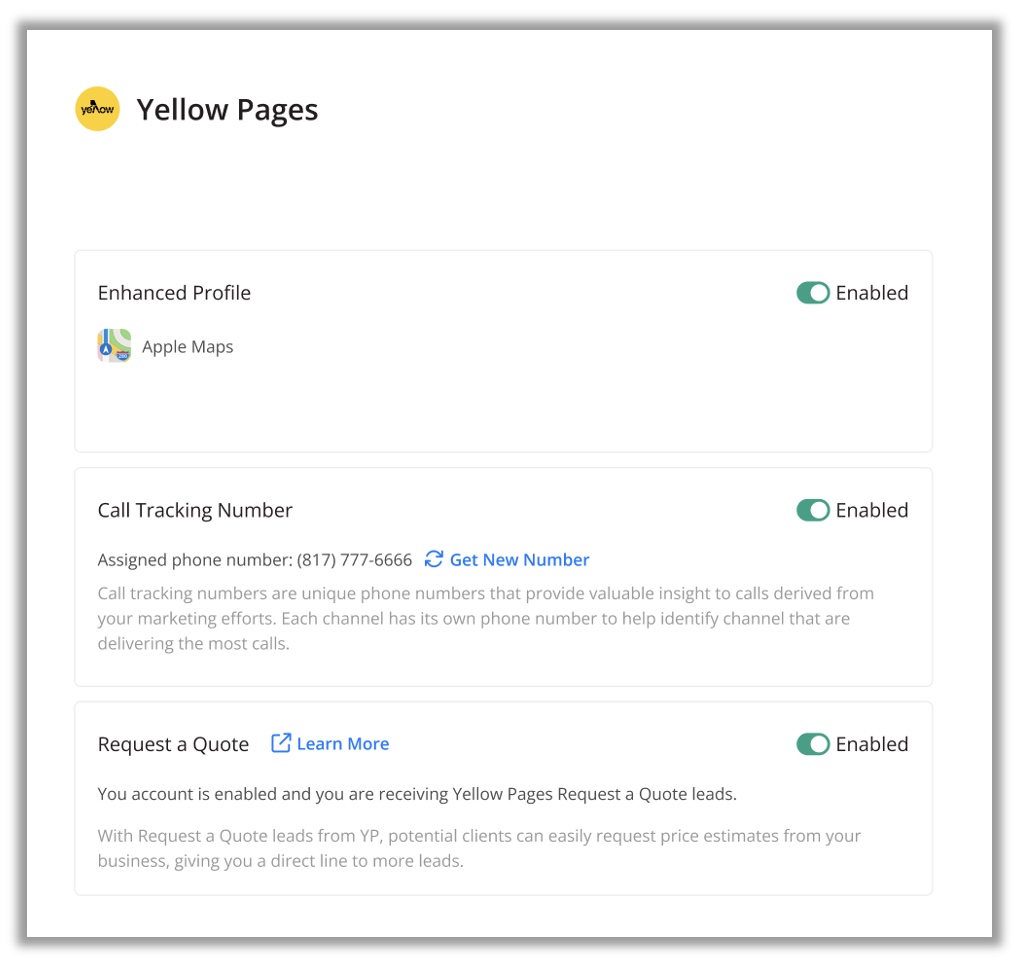This screenshot has width=1020, height=960.
Task: Turn off the Call Tracking Number toggle
Action: [x=812, y=510]
